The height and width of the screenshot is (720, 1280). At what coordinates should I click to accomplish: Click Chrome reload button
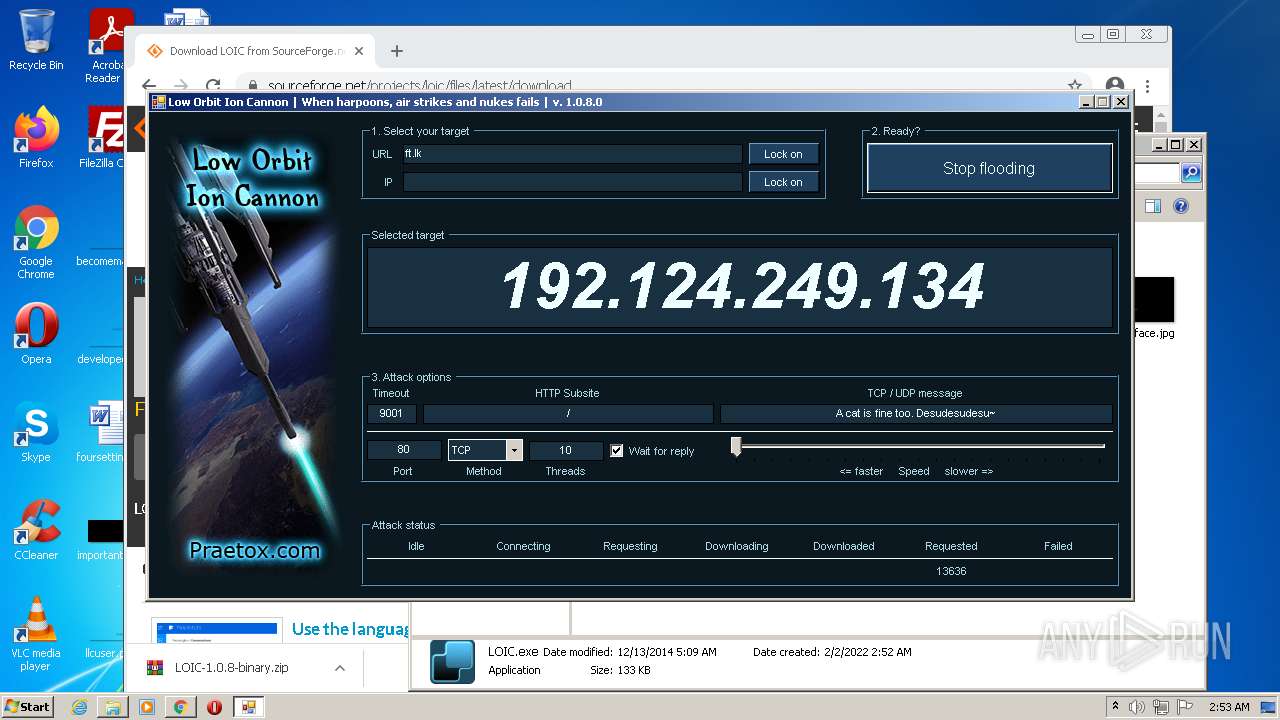click(x=213, y=86)
